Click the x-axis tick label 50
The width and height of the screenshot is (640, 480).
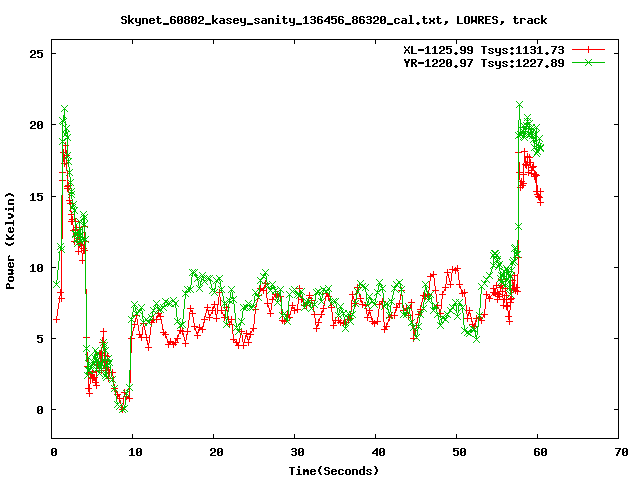[x=459, y=452]
